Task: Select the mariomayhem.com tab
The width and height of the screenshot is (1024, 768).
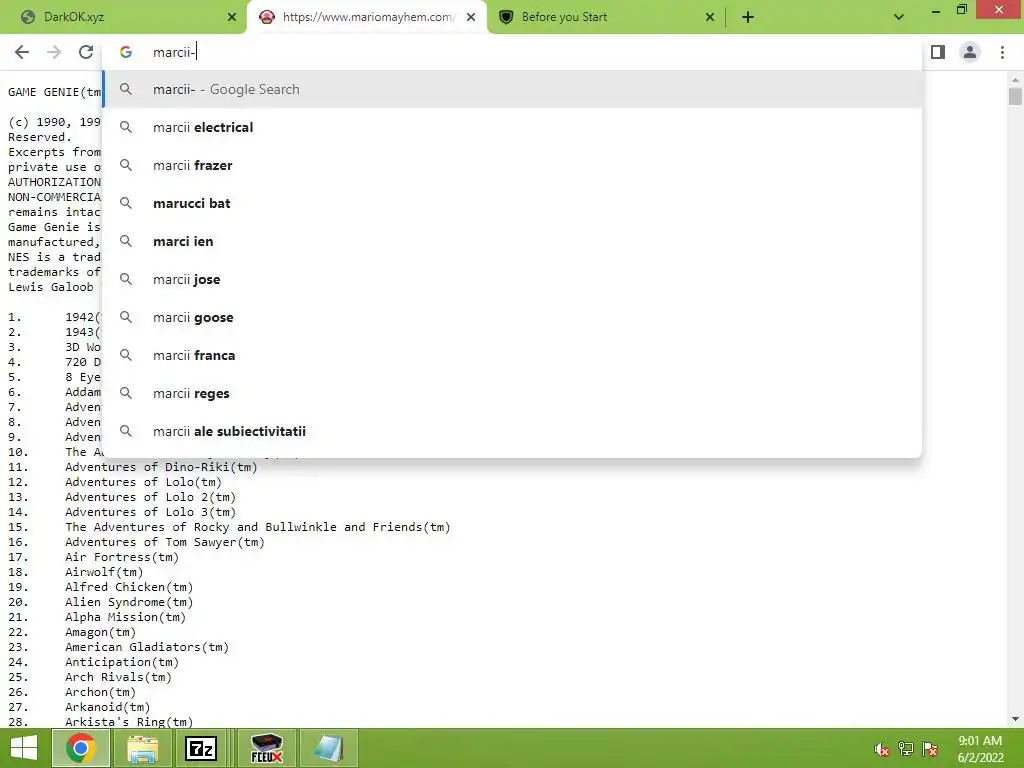Action: tap(368, 18)
